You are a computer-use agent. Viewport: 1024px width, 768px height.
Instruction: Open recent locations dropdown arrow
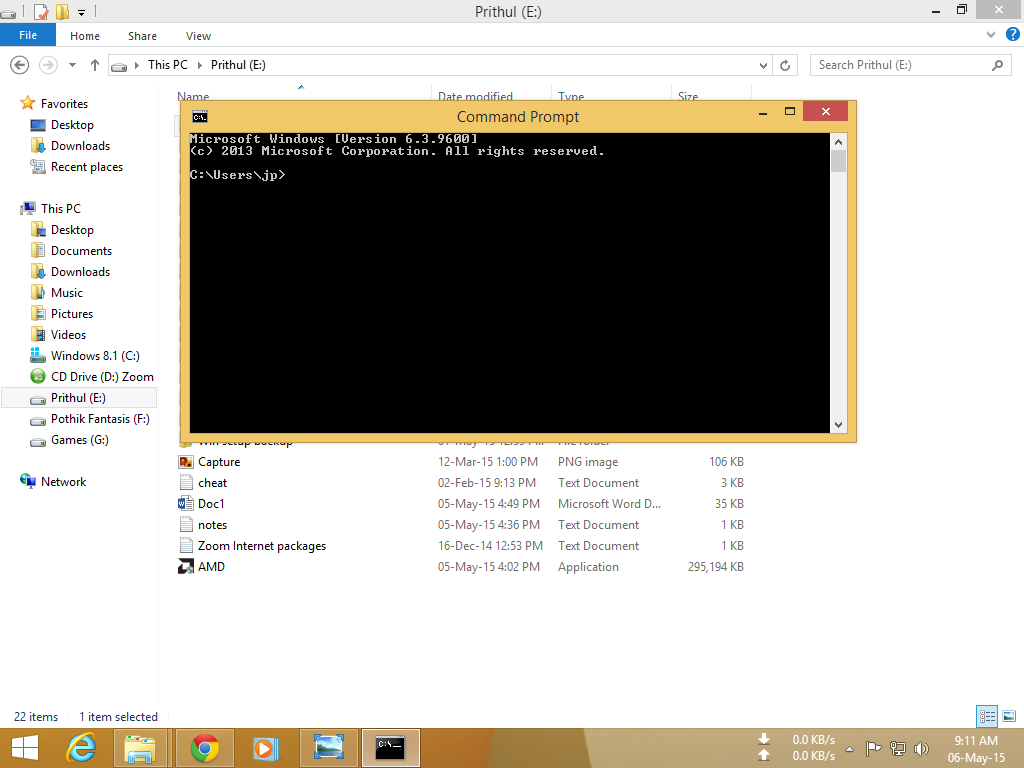pos(72,65)
